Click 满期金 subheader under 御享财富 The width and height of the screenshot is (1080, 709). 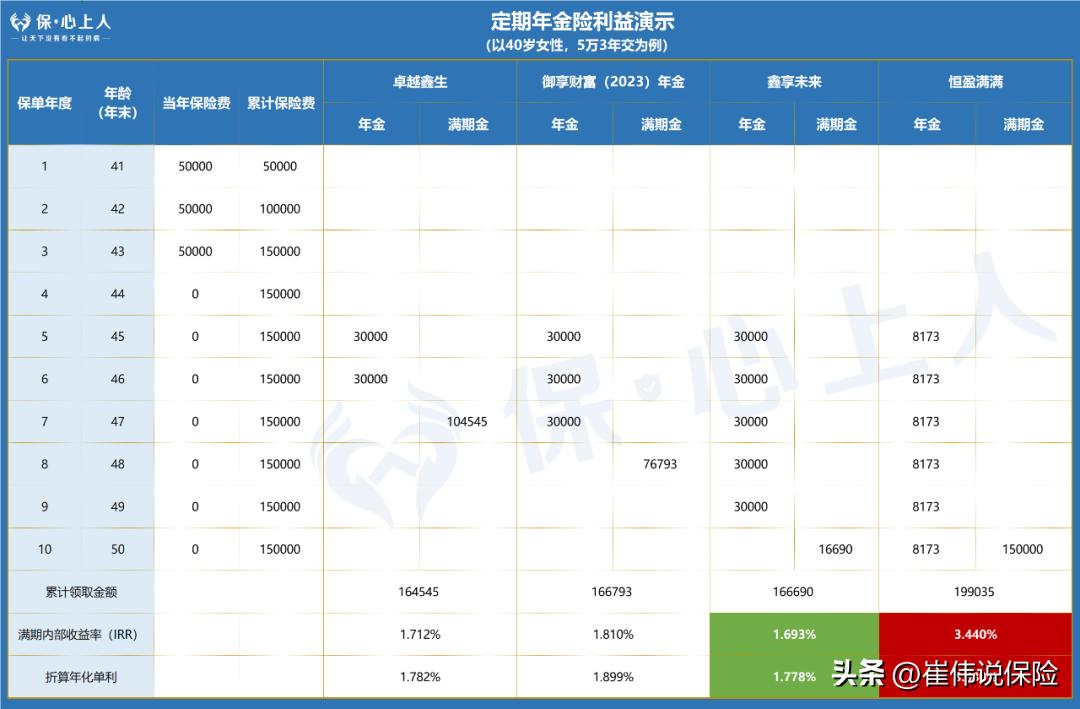coord(661,125)
